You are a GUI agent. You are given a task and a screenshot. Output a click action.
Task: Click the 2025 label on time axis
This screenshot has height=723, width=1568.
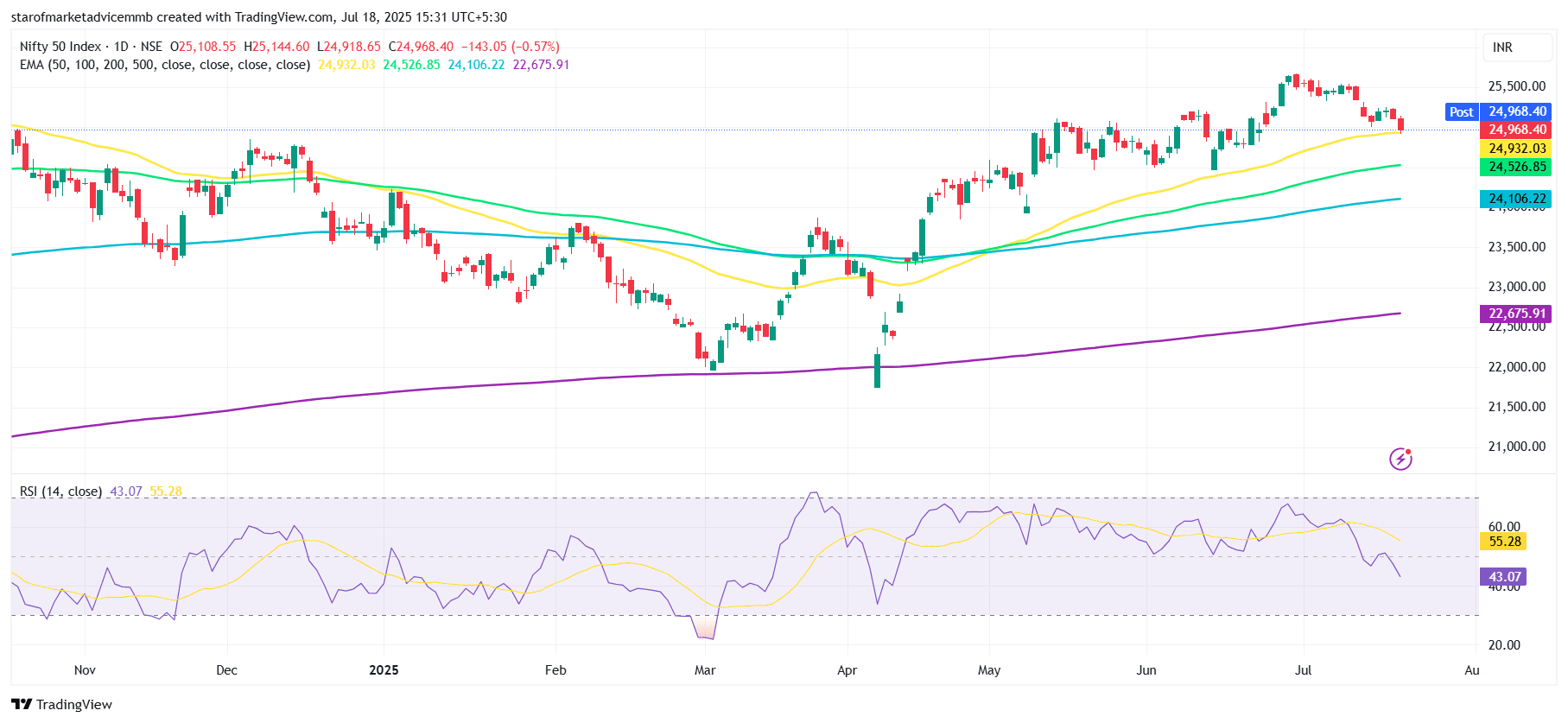(384, 670)
